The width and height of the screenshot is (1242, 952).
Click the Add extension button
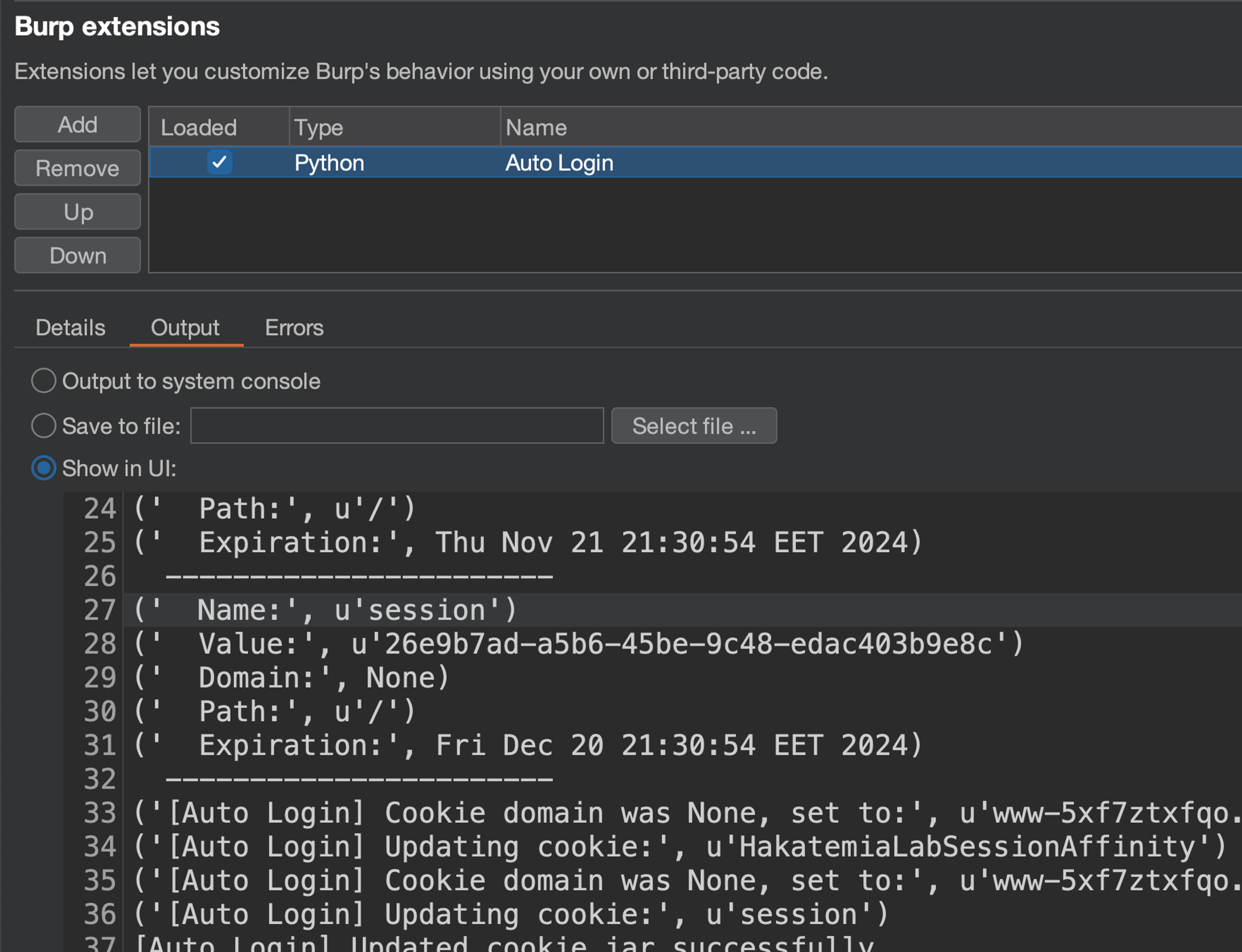(x=78, y=124)
